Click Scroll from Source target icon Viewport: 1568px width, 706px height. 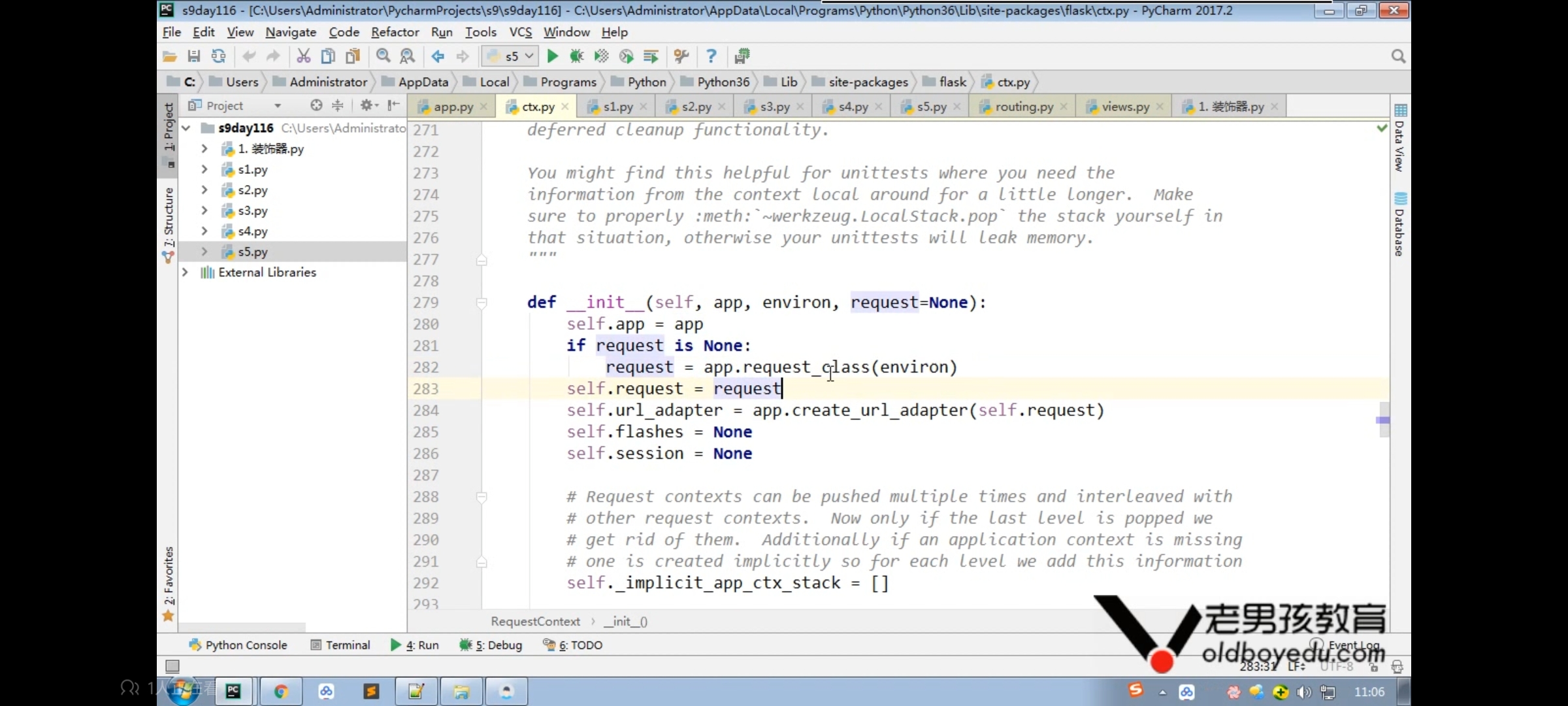pos(316,105)
